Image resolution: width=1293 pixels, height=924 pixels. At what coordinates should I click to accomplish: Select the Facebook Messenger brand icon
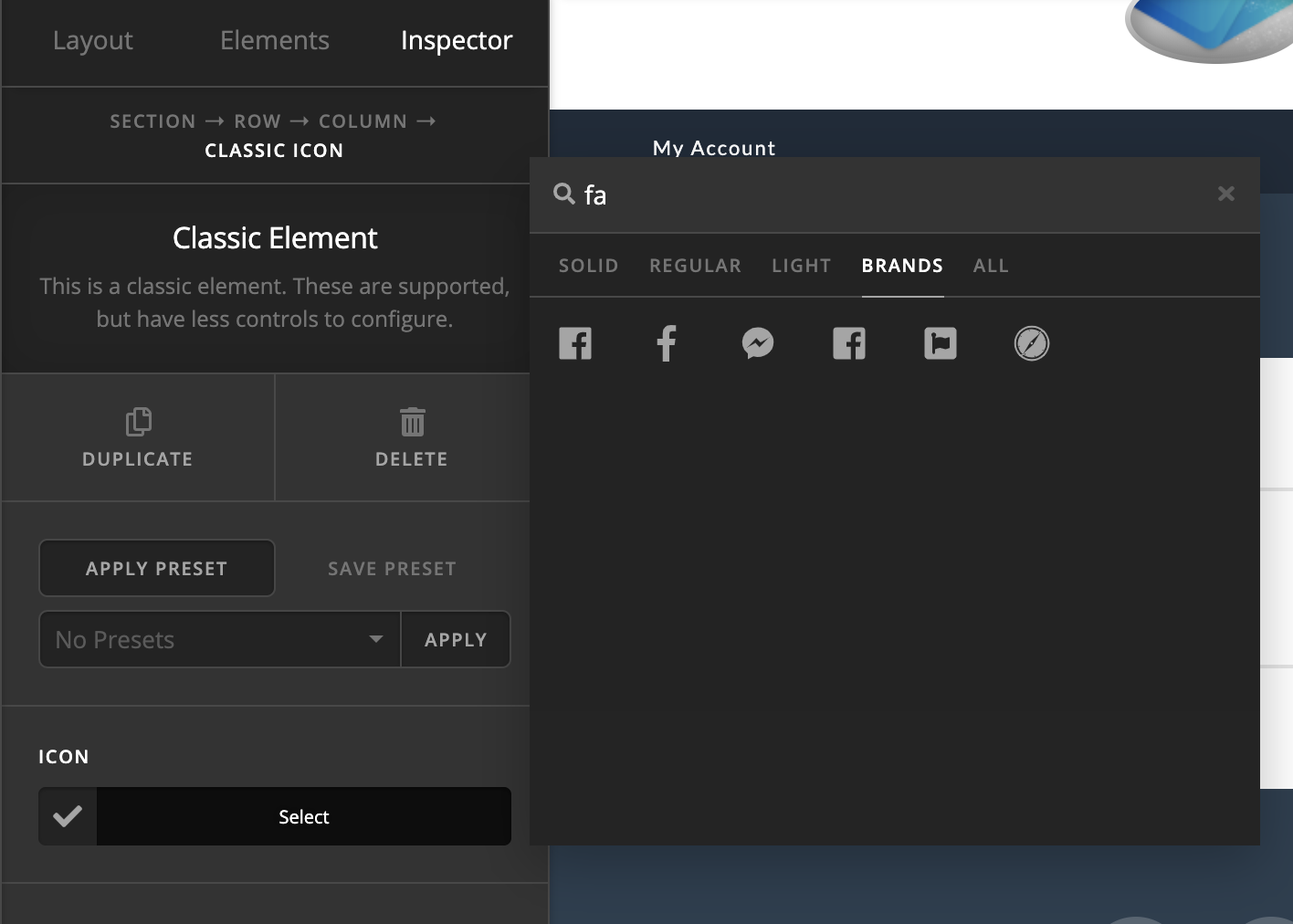click(758, 343)
